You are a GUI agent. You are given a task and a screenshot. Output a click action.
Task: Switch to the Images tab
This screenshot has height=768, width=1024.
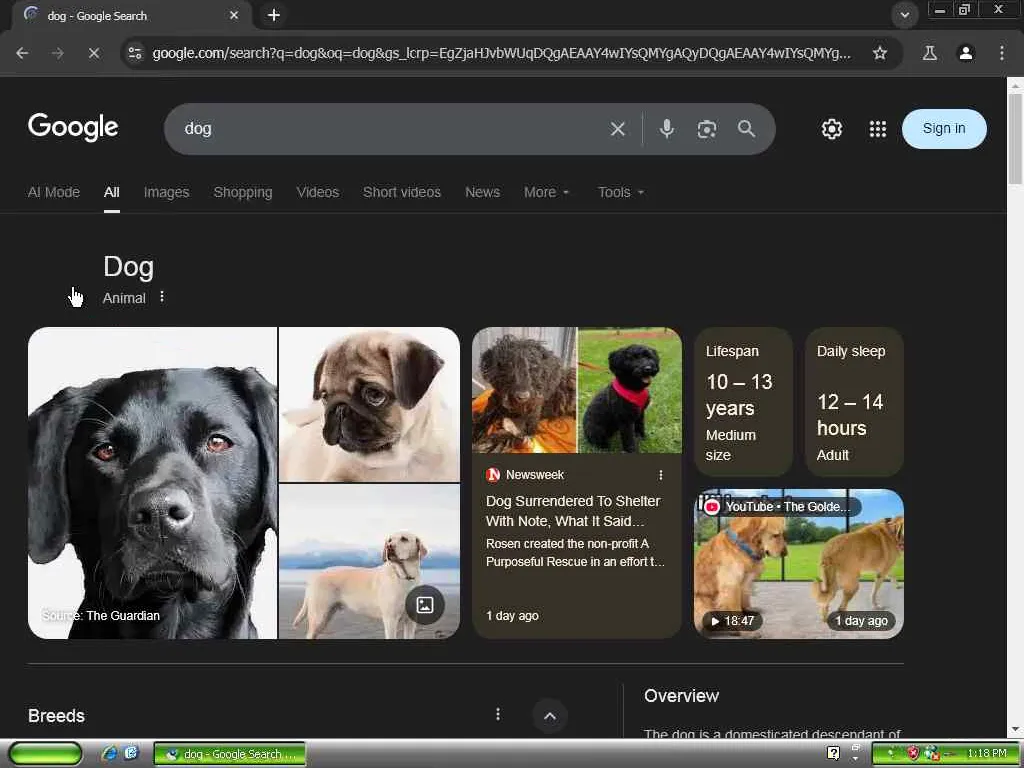pos(166,192)
